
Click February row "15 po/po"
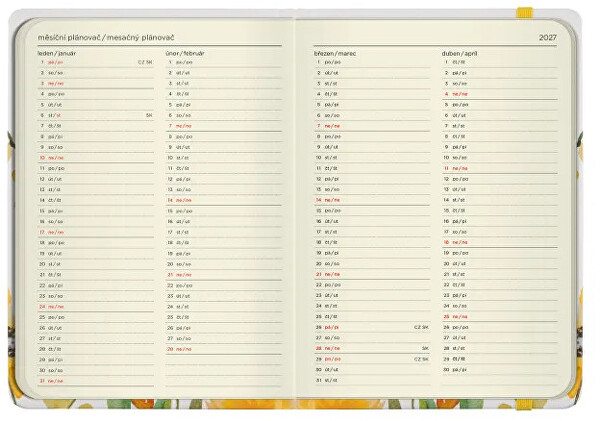[224, 211]
